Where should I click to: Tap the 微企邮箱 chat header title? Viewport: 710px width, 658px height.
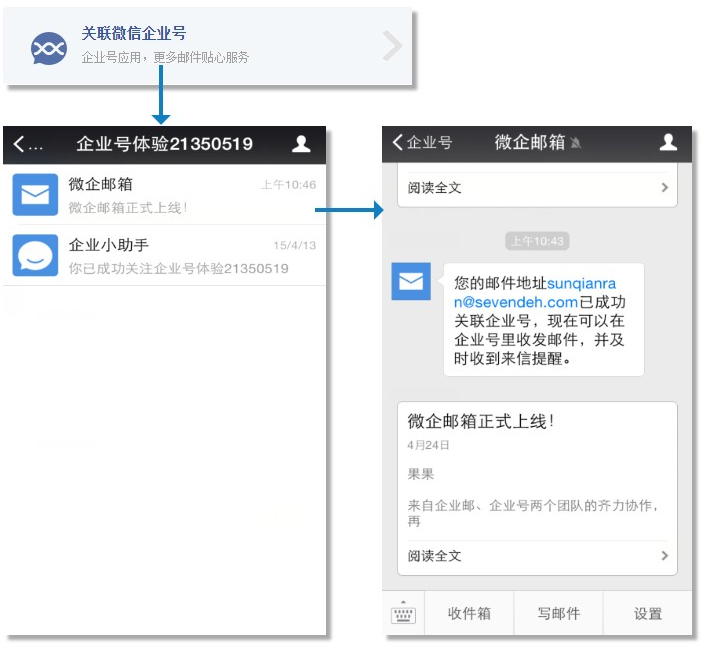coord(530,142)
